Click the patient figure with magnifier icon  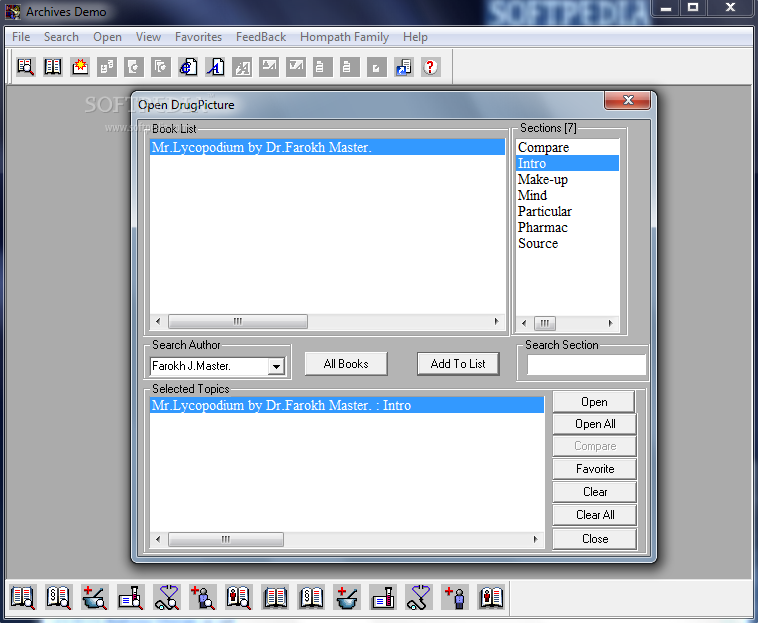coord(203,597)
